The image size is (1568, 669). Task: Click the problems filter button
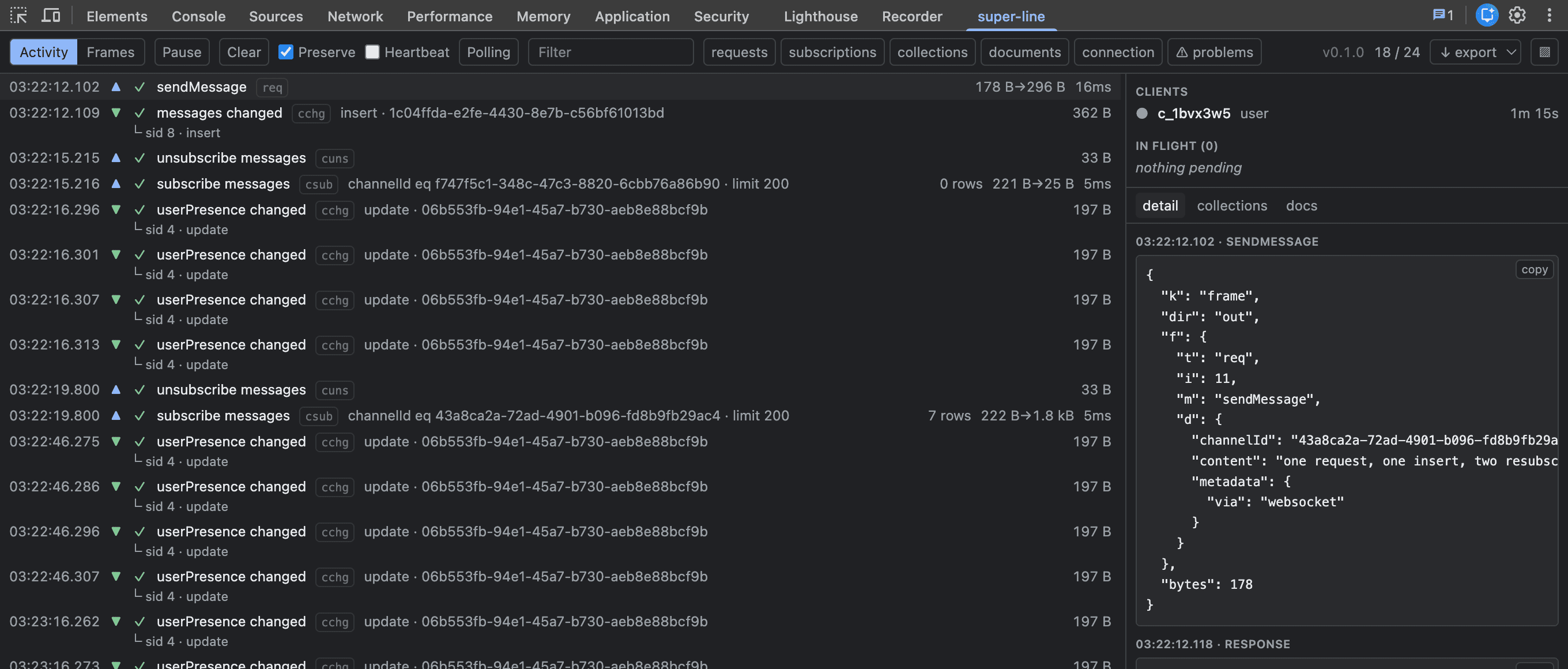click(1213, 52)
